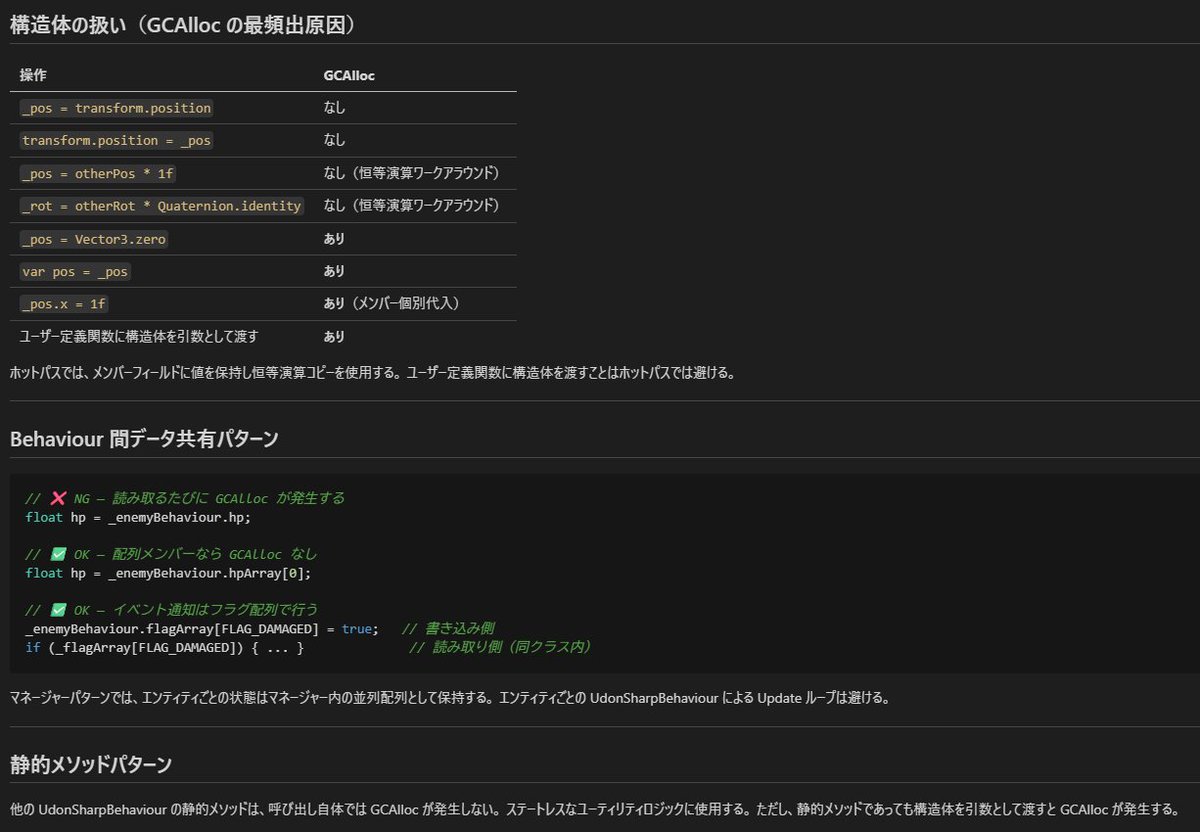Viewport: 1200px width, 832px height.
Task: Click the red cross NG comment line
Action: [x=185, y=497]
